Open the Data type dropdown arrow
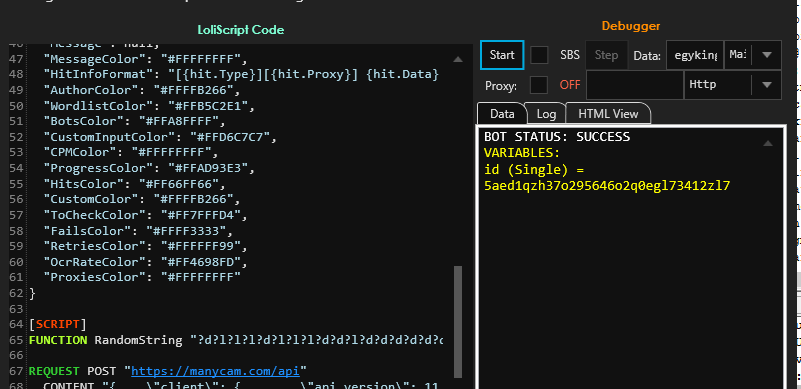The width and height of the screenshot is (801, 389). pos(766,55)
